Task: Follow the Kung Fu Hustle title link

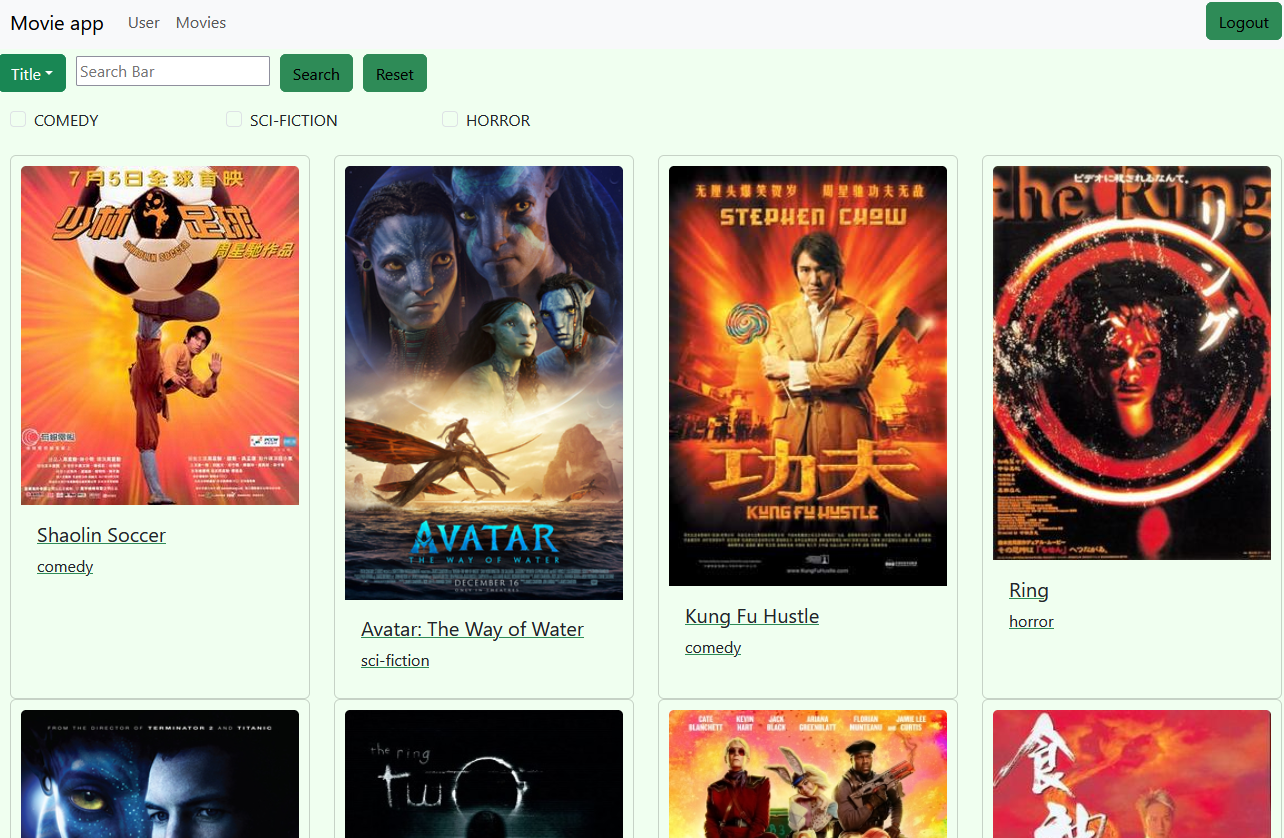Action: (752, 616)
